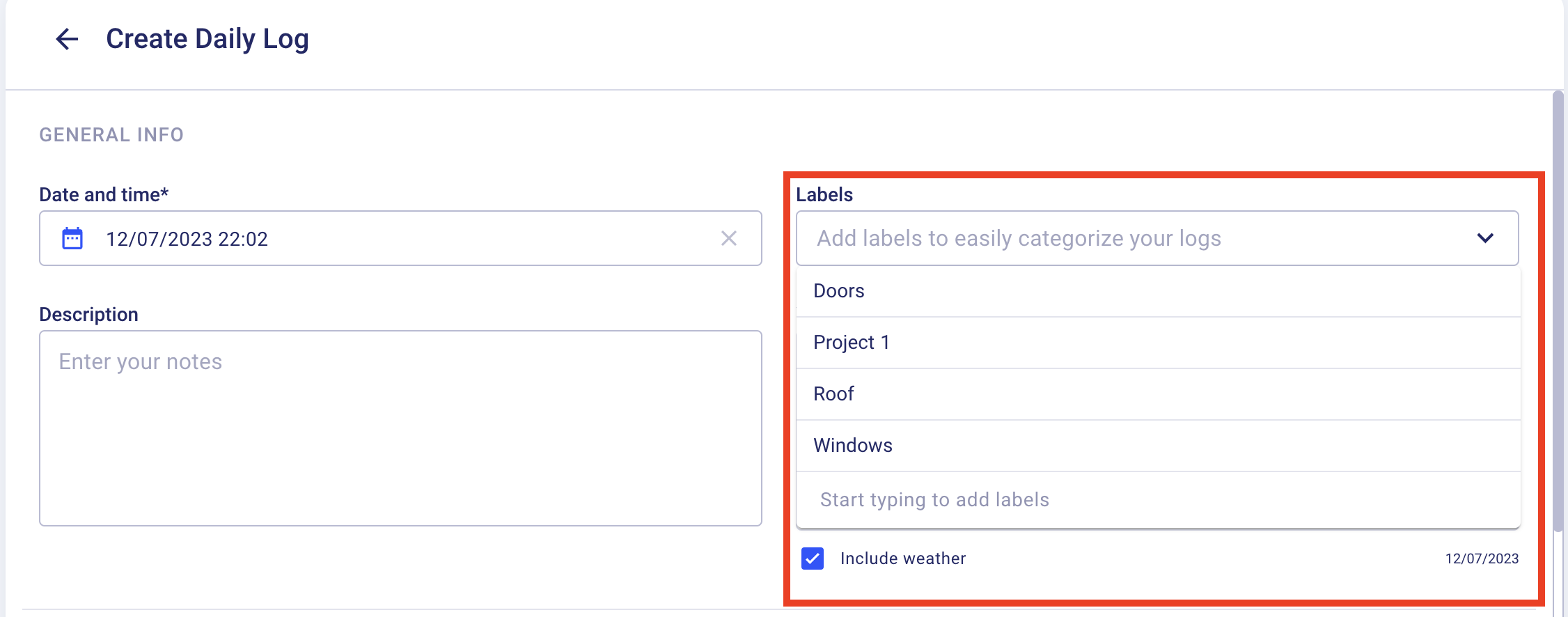Collapse the Labels dropdown chevron
This screenshot has width=1568, height=617.
1485,238
